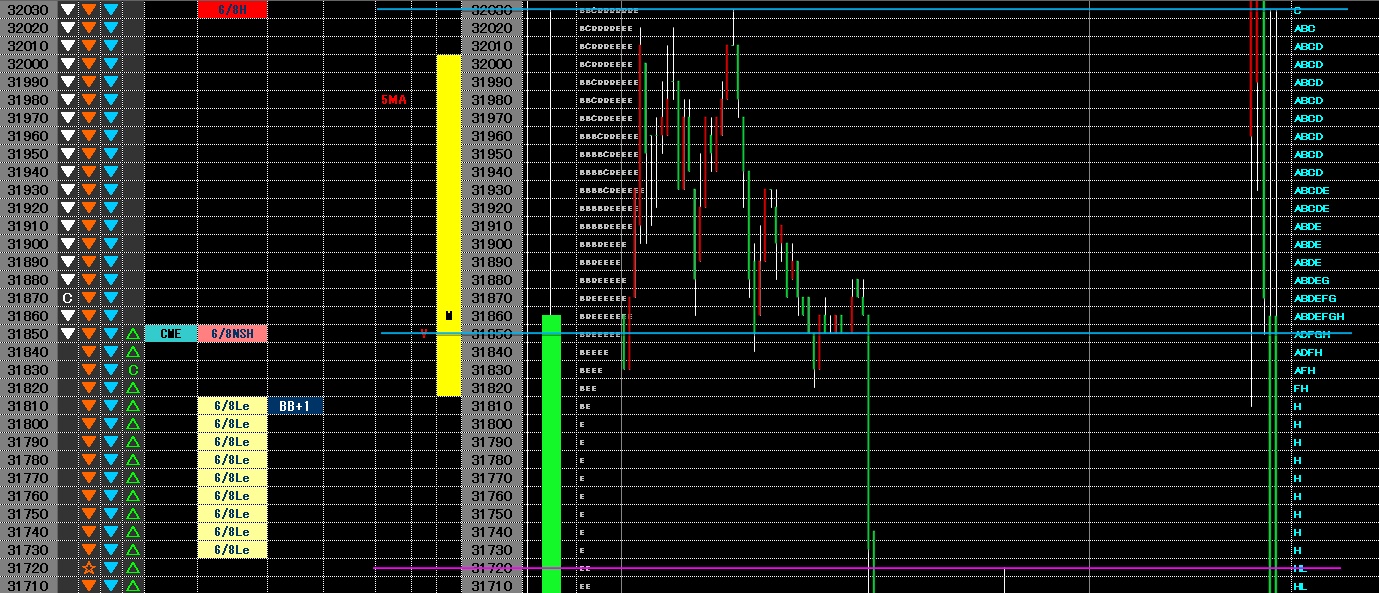Select the cyan CME cell
Viewport: 1379px width, 593px height.
(x=171, y=334)
